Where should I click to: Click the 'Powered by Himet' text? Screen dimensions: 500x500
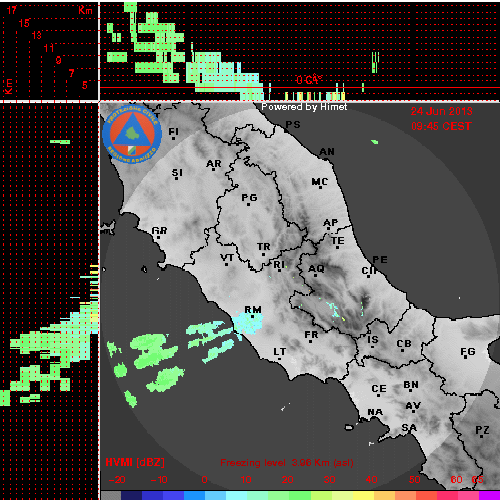point(304,107)
